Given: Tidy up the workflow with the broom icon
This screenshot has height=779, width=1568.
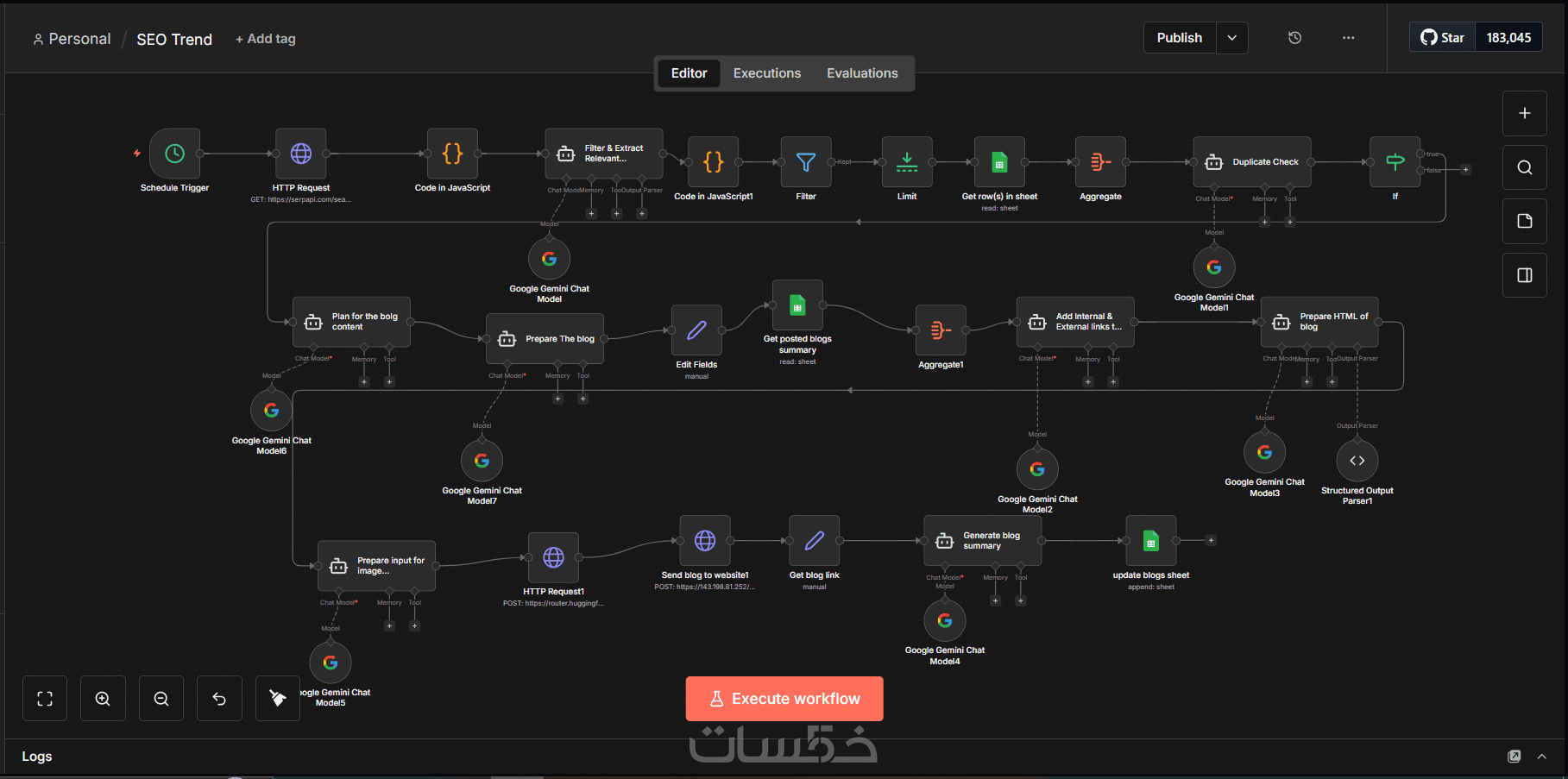Looking at the screenshot, I should click(278, 699).
